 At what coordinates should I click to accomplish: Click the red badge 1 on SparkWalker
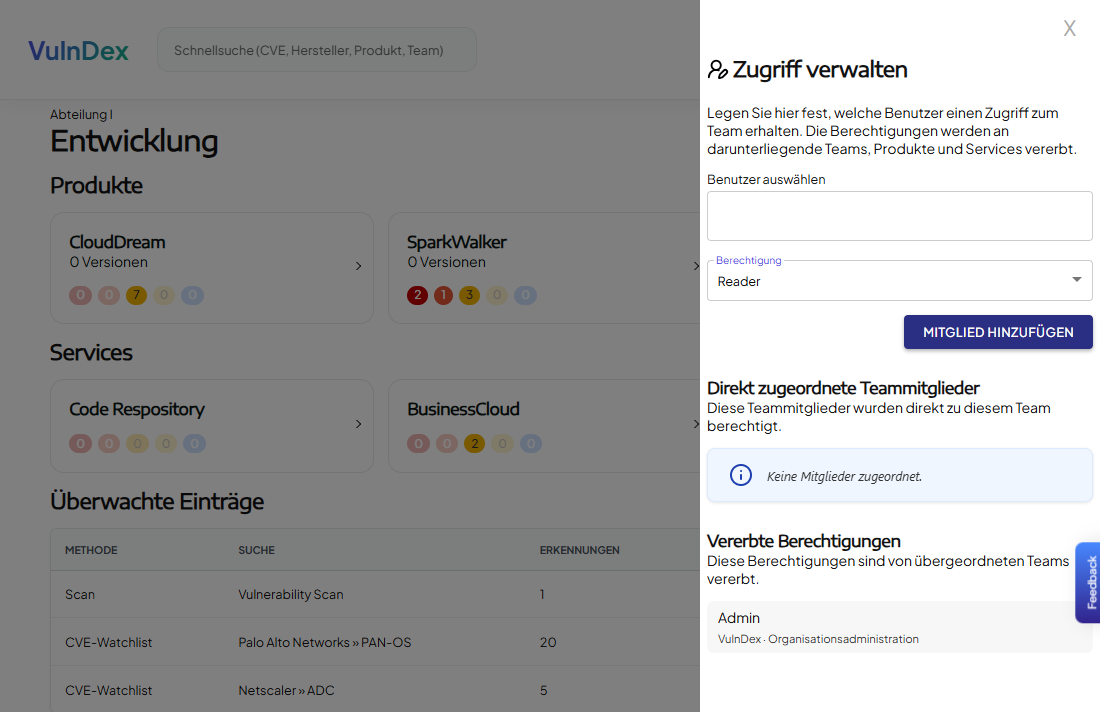(443, 296)
